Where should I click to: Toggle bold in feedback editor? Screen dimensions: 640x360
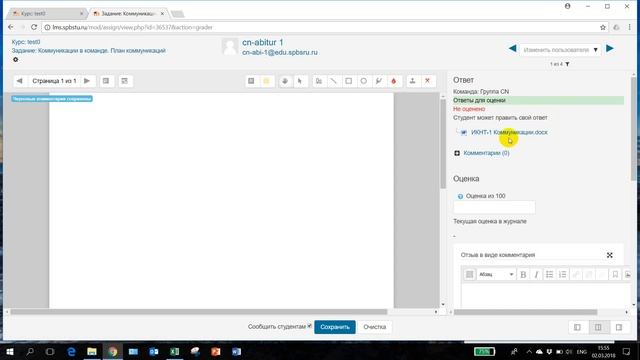click(x=523, y=274)
